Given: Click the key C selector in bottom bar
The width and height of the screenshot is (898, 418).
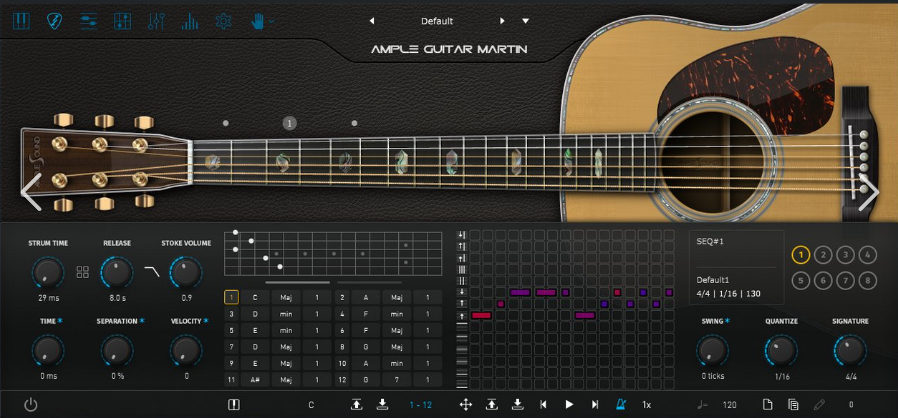Looking at the screenshot, I should 311,405.
